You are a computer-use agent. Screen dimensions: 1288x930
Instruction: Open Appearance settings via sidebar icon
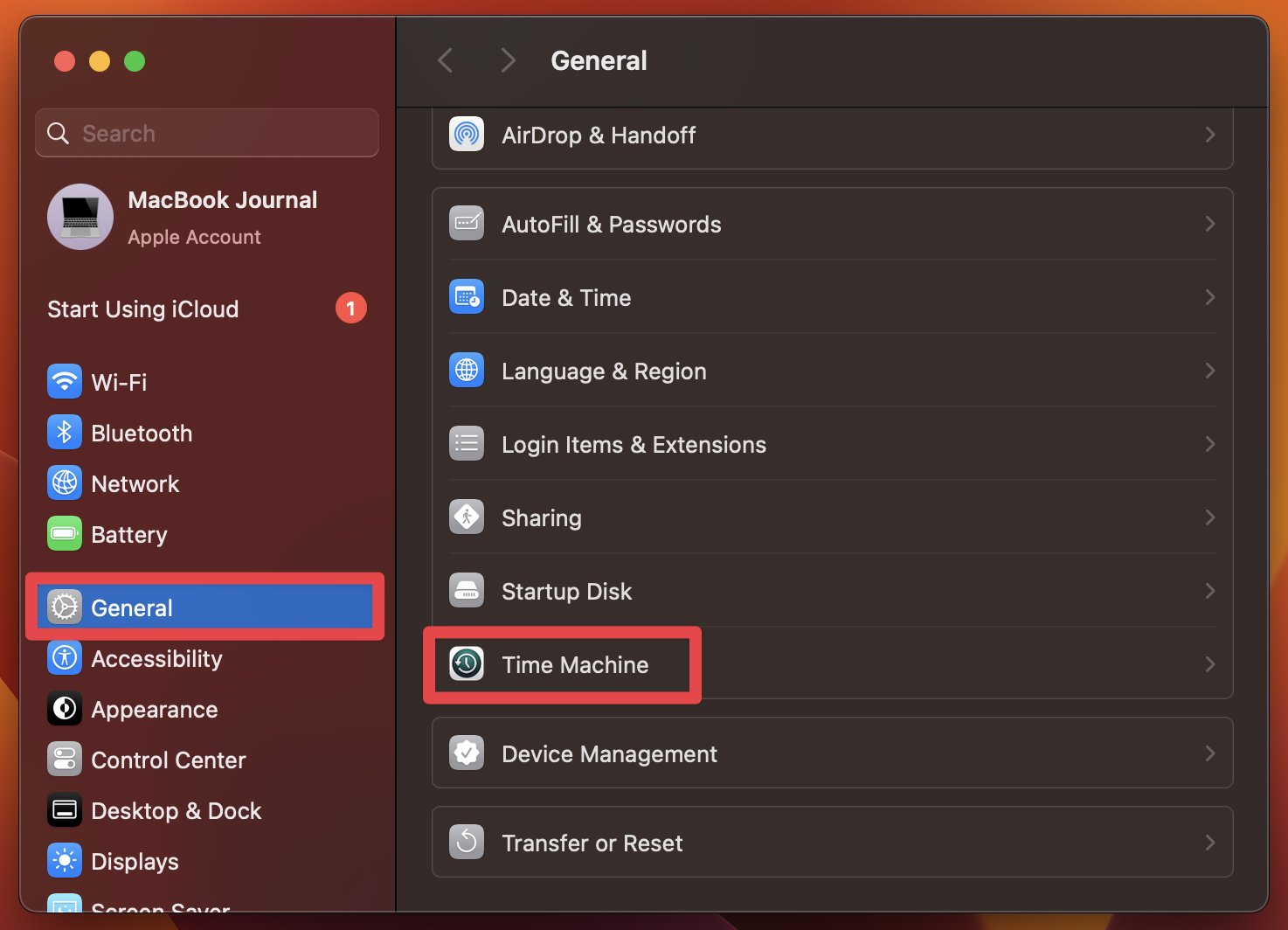65,709
